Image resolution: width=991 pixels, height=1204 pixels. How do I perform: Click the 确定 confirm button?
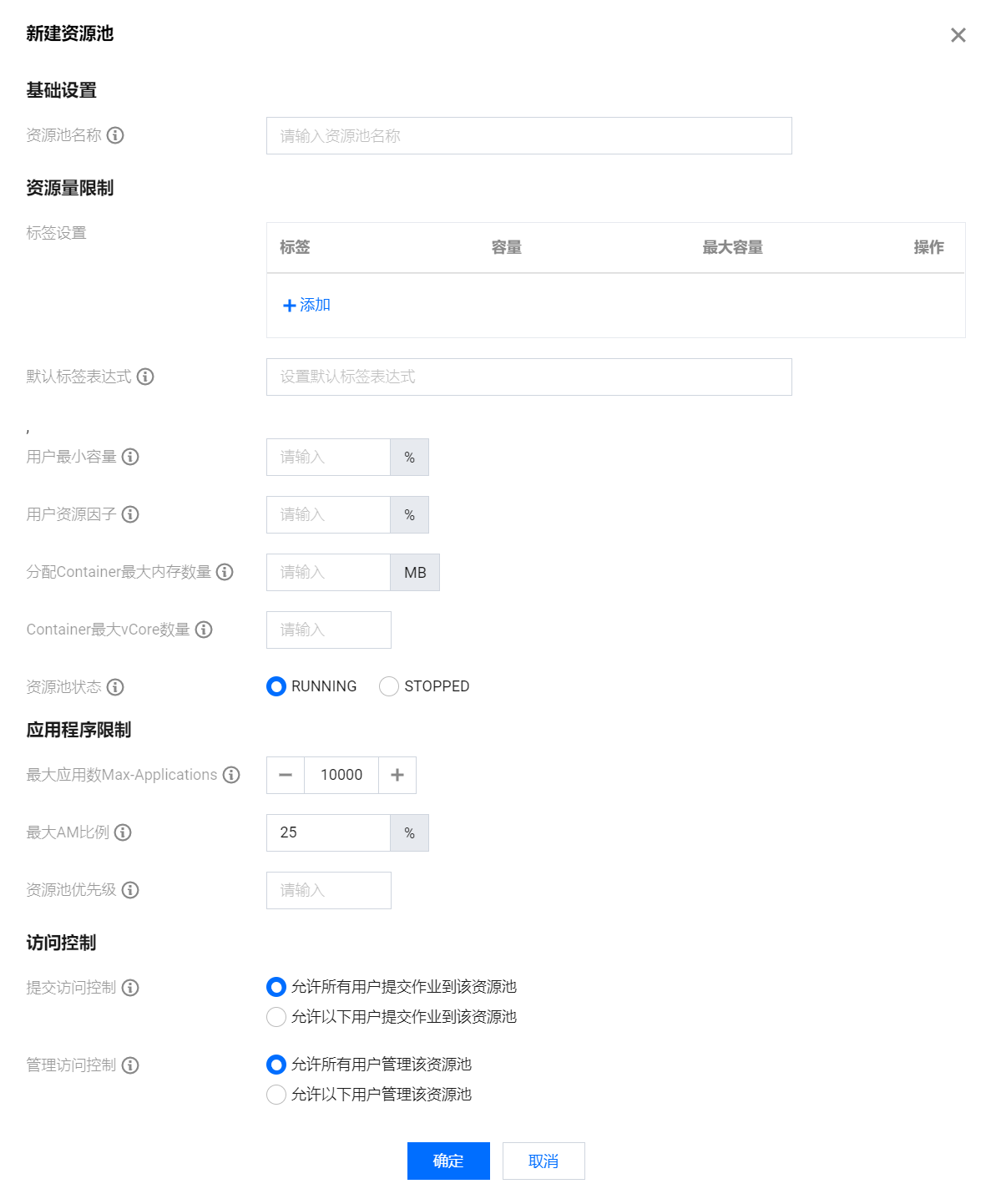pyautogui.click(x=447, y=1161)
